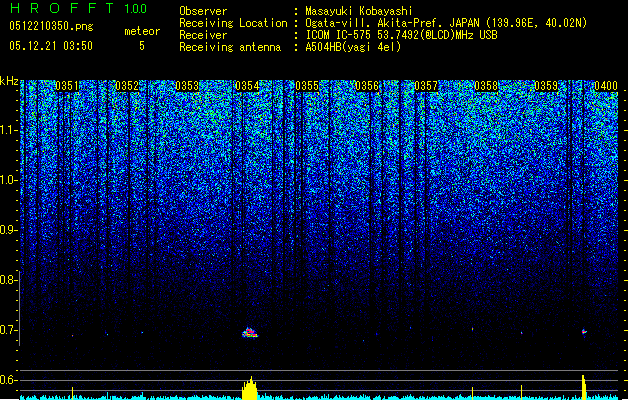The height and width of the screenshot is (400, 629).
Task: Click the 0358 time marker
Action: [x=486, y=86]
